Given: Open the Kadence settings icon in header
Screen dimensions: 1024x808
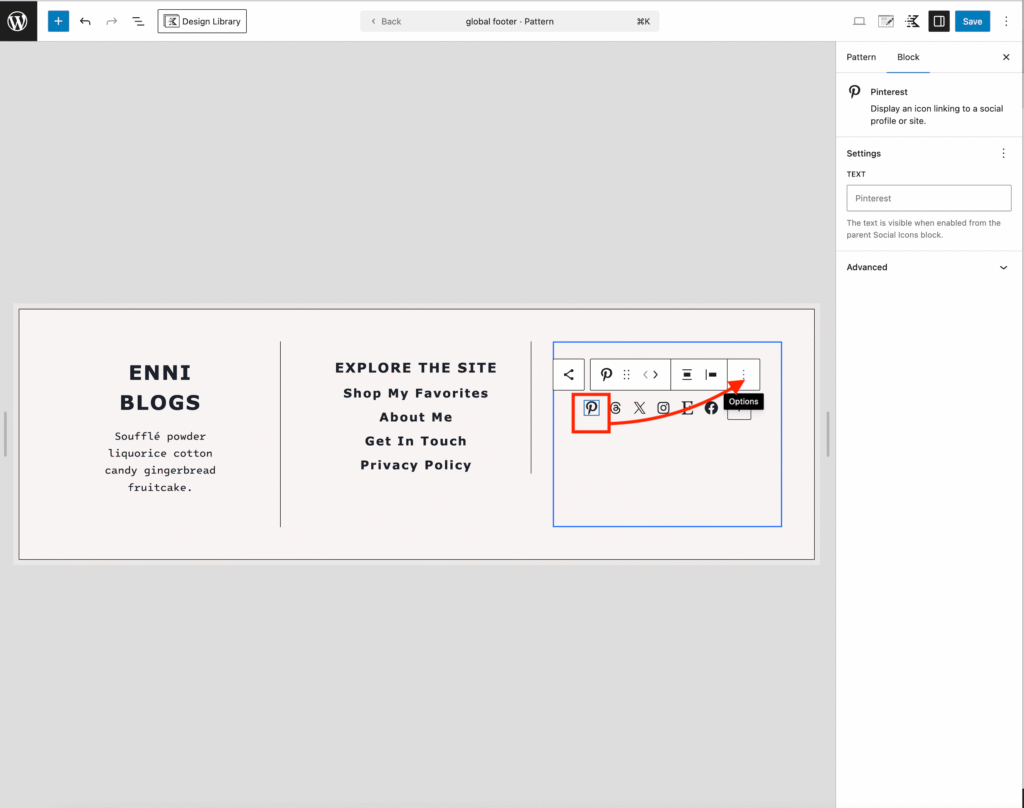Looking at the screenshot, I should point(912,21).
